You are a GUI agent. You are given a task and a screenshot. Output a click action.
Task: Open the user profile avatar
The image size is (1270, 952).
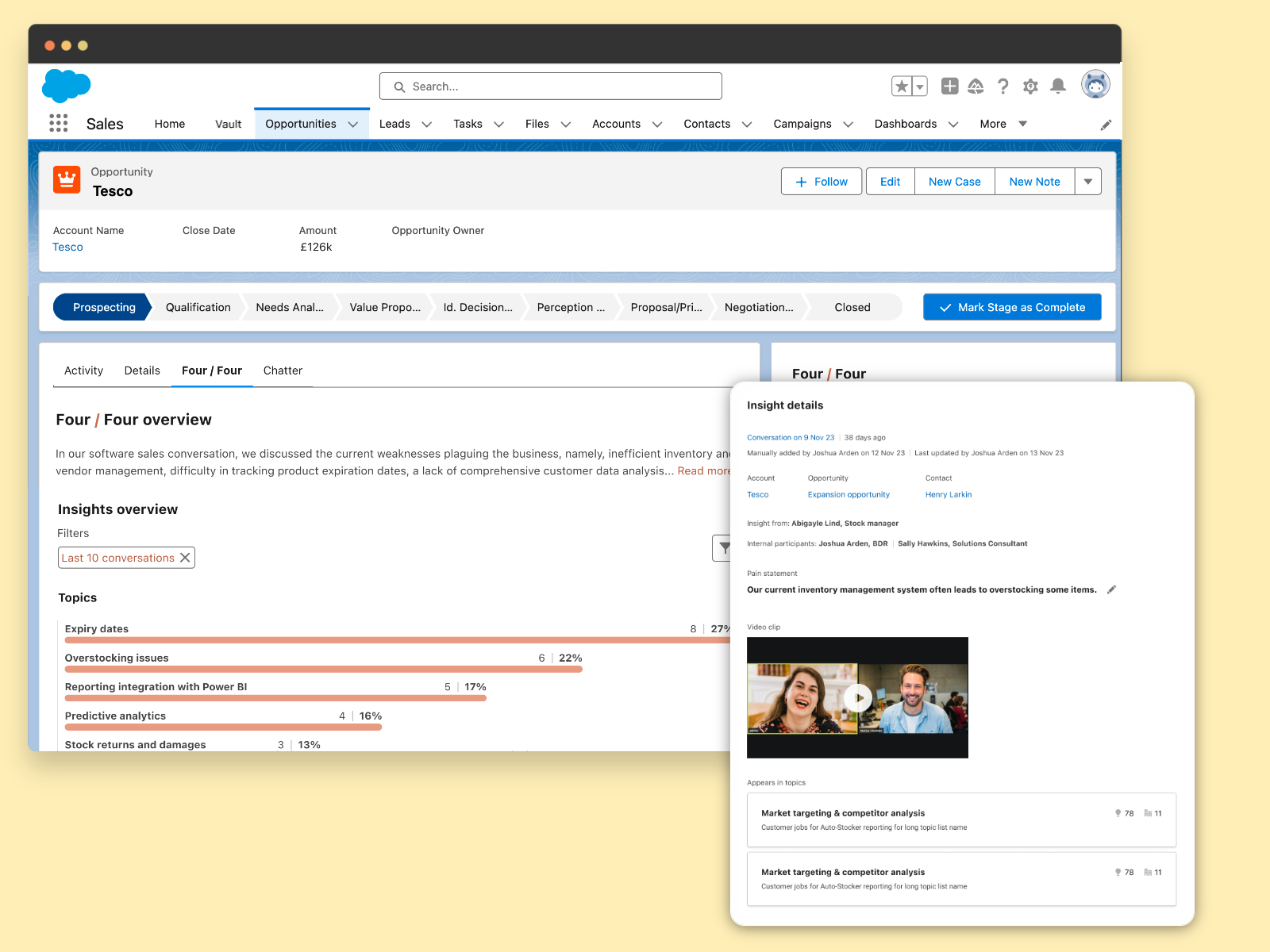point(1095,84)
